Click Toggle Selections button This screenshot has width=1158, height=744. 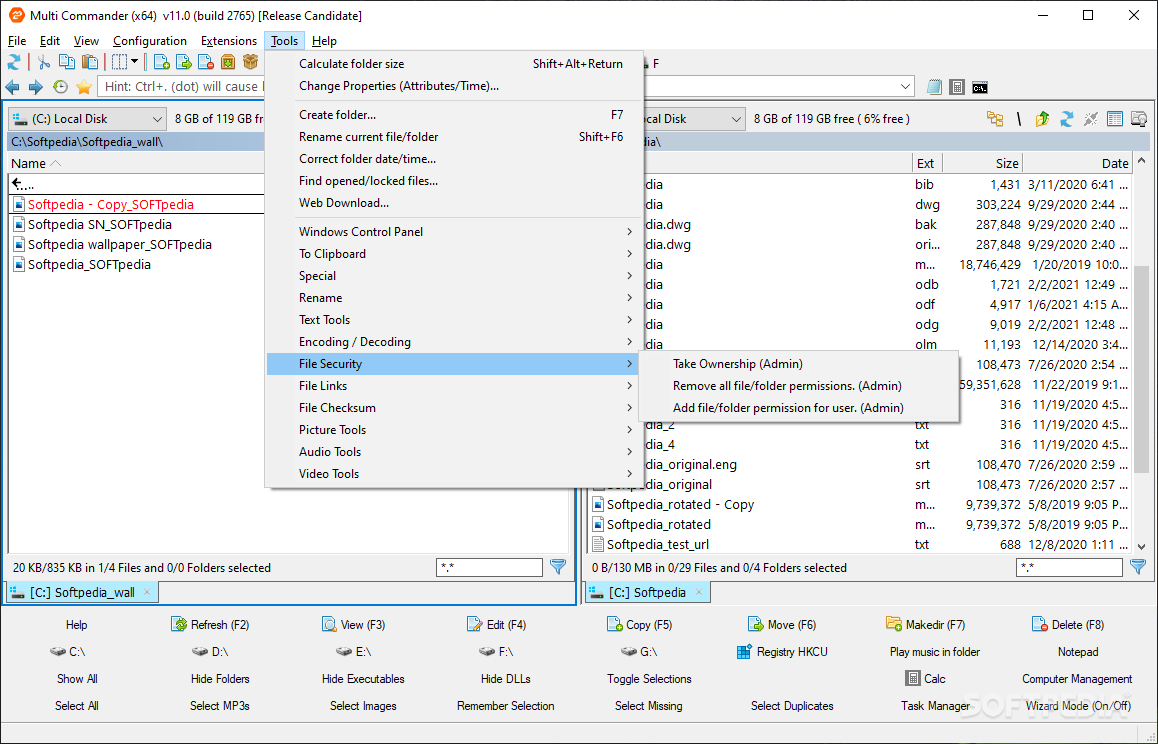click(x=649, y=678)
